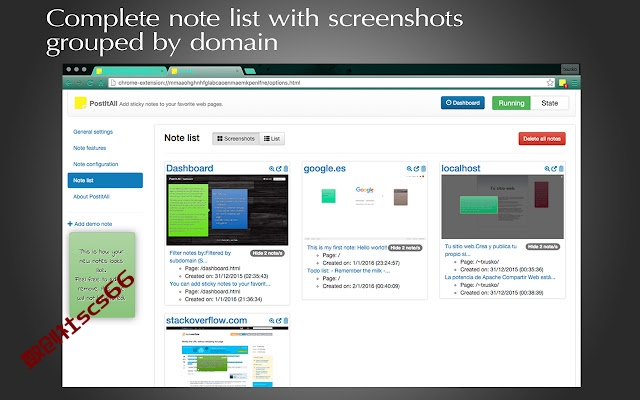Toggle the Running state switch
640x400 pixels.
click(x=511, y=103)
